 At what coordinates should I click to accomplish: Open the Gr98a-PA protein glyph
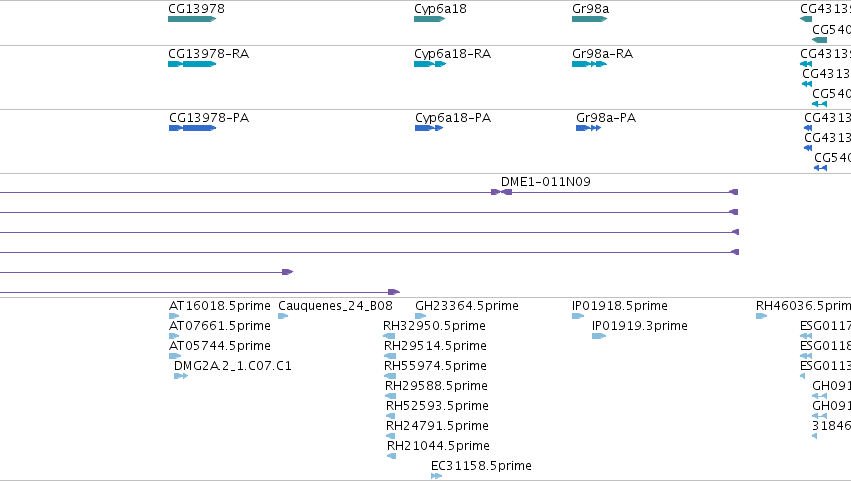point(588,128)
